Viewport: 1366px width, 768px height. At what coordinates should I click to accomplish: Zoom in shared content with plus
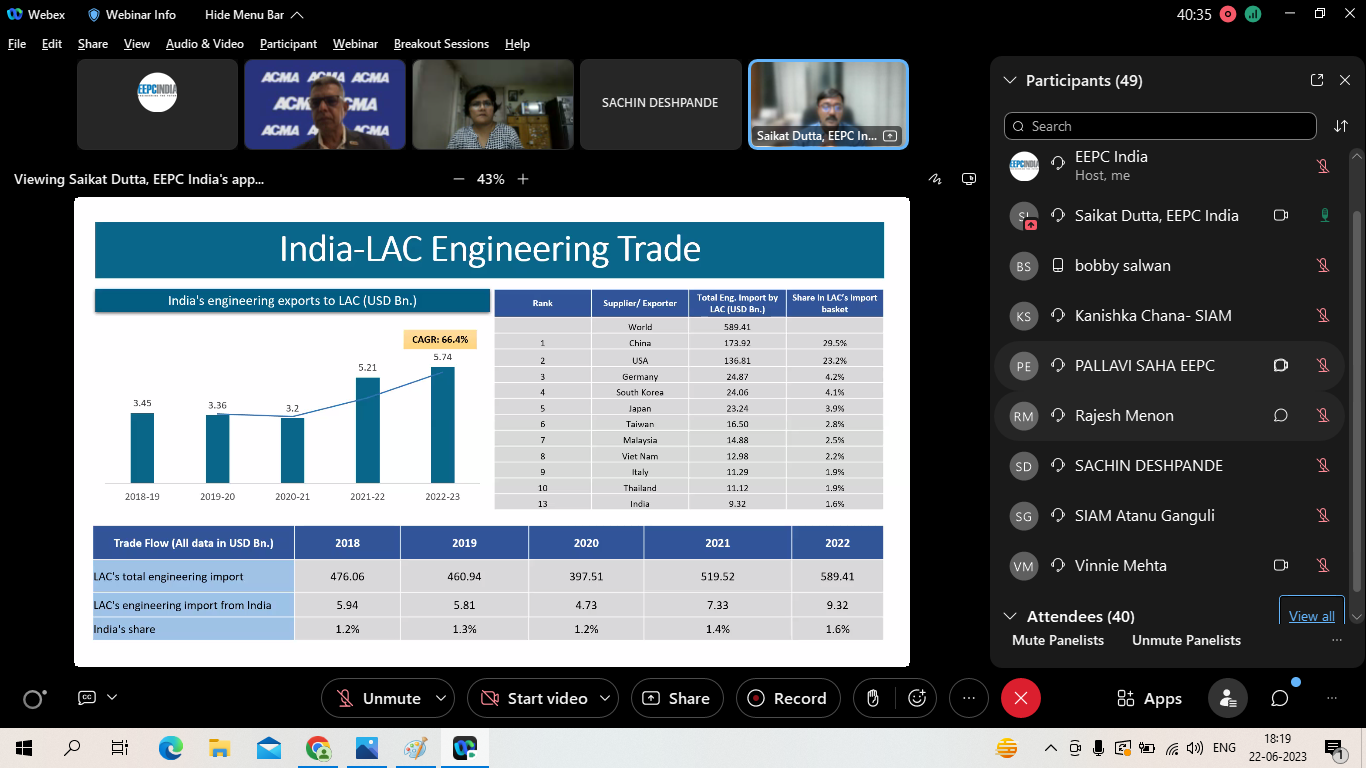point(523,179)
